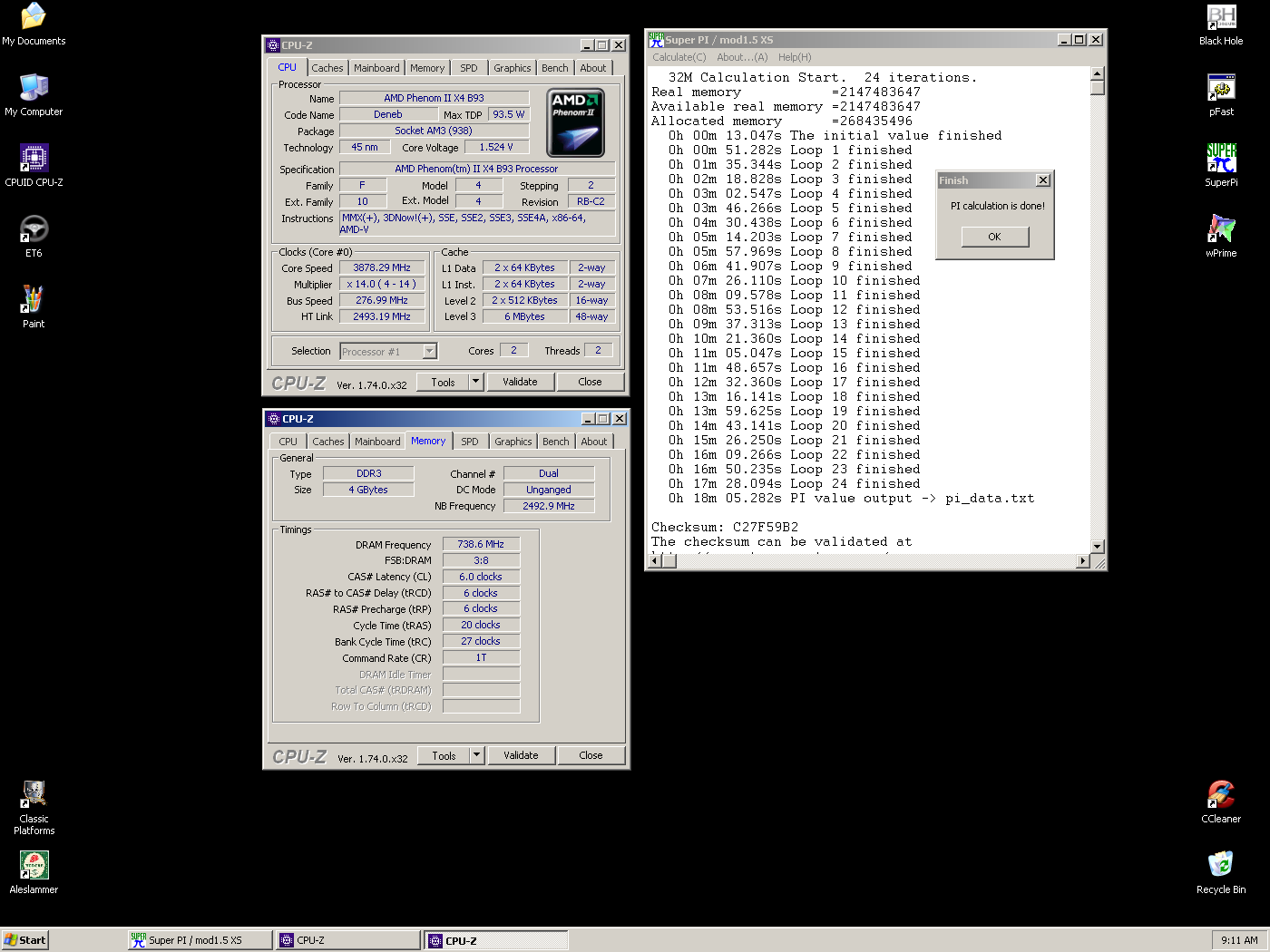Expand Tools dropdown arrow in upper CPU-Z
1270x952 pixels.
475,382
